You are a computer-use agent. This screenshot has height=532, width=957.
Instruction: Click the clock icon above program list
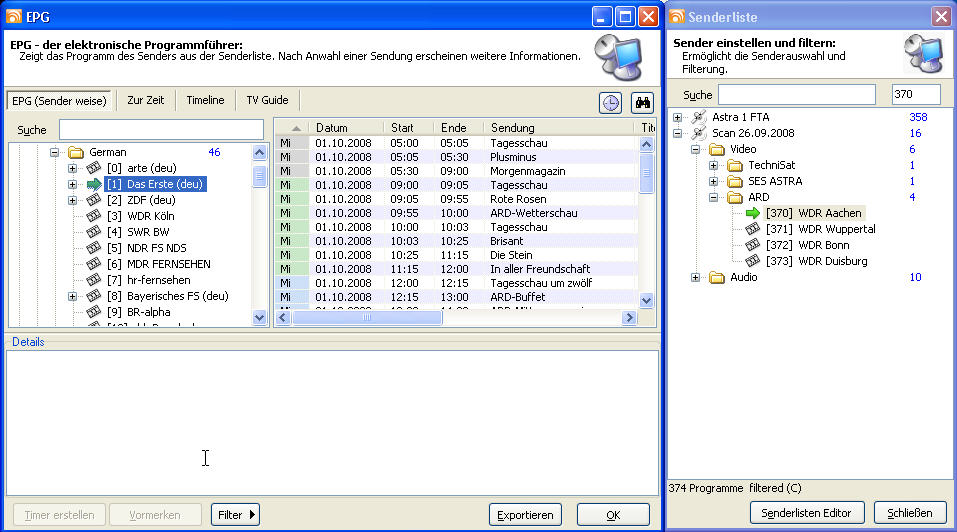coord(610,102)
